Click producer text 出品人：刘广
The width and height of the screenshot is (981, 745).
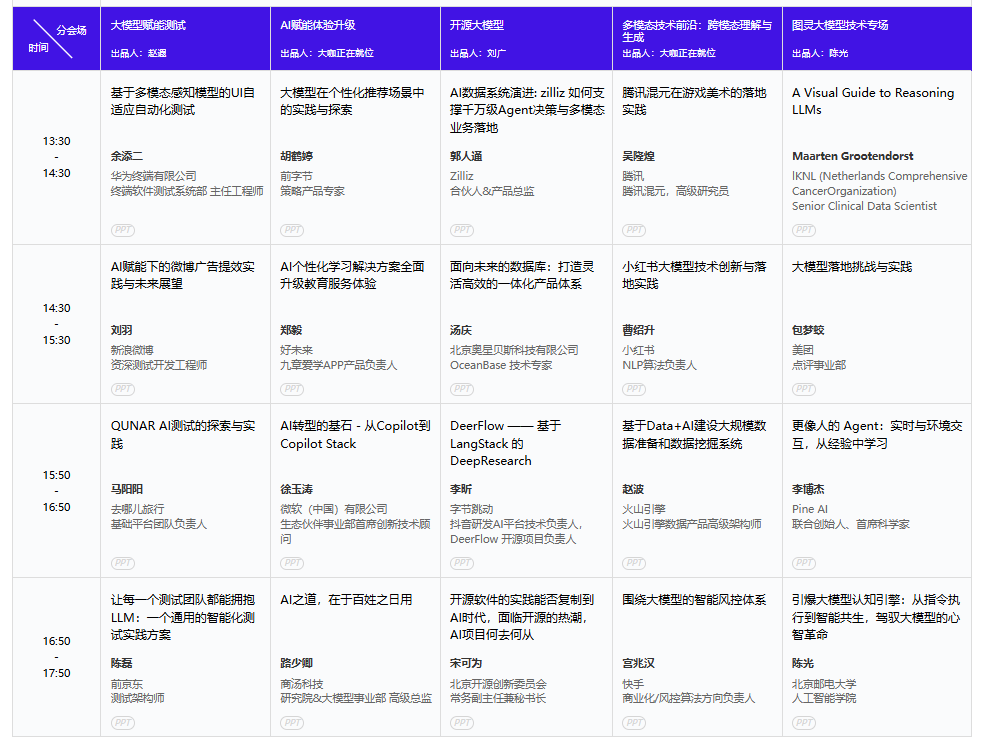tap(478, 53)
